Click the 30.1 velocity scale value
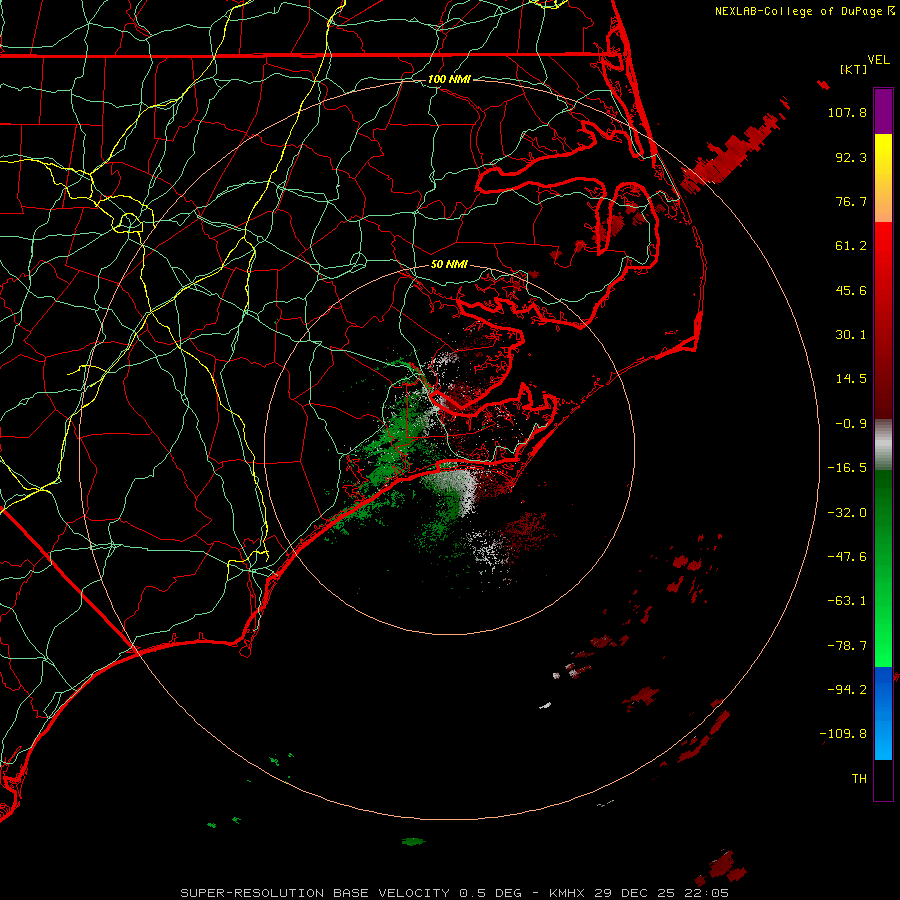This screenshot has height=900, width=900. click(851, 335)
